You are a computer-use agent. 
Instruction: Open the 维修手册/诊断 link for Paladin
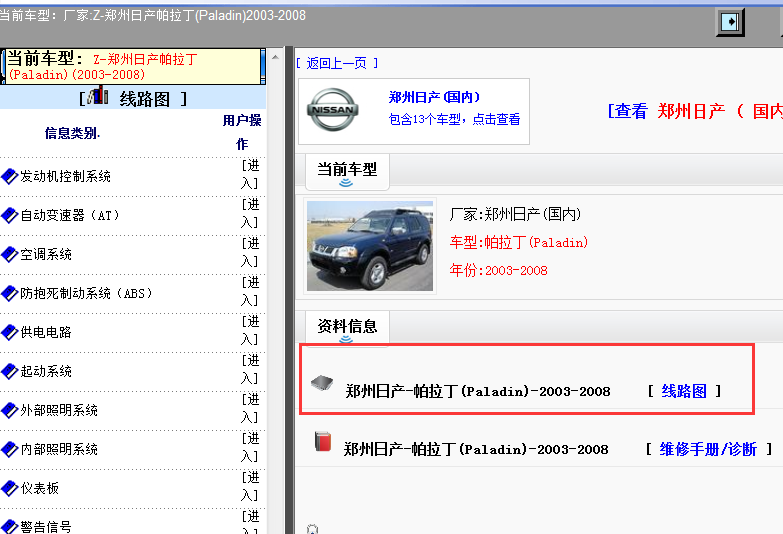(708, 449)
